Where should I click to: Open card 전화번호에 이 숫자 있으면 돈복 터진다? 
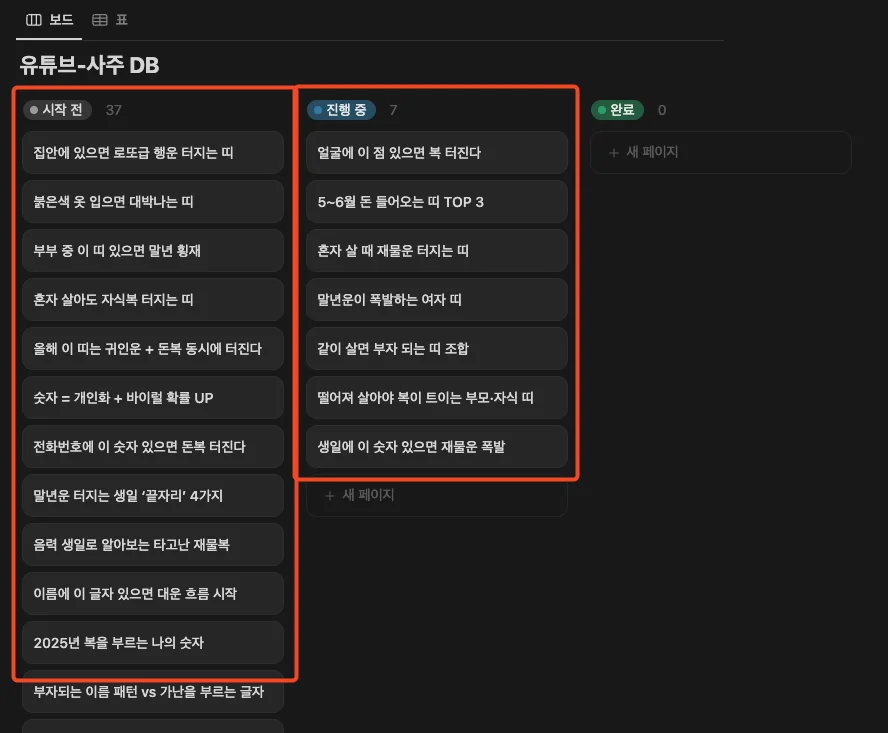(x=153, y=446)
